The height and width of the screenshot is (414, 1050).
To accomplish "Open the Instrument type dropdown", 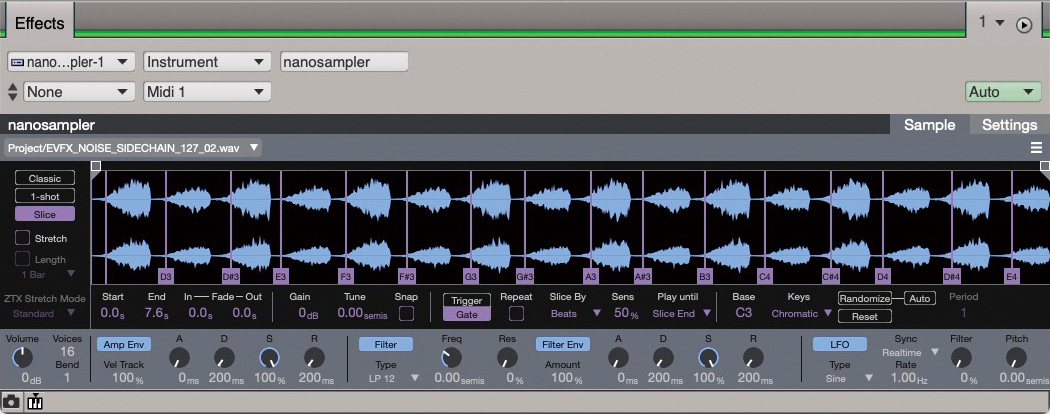I will click(208, 62).
